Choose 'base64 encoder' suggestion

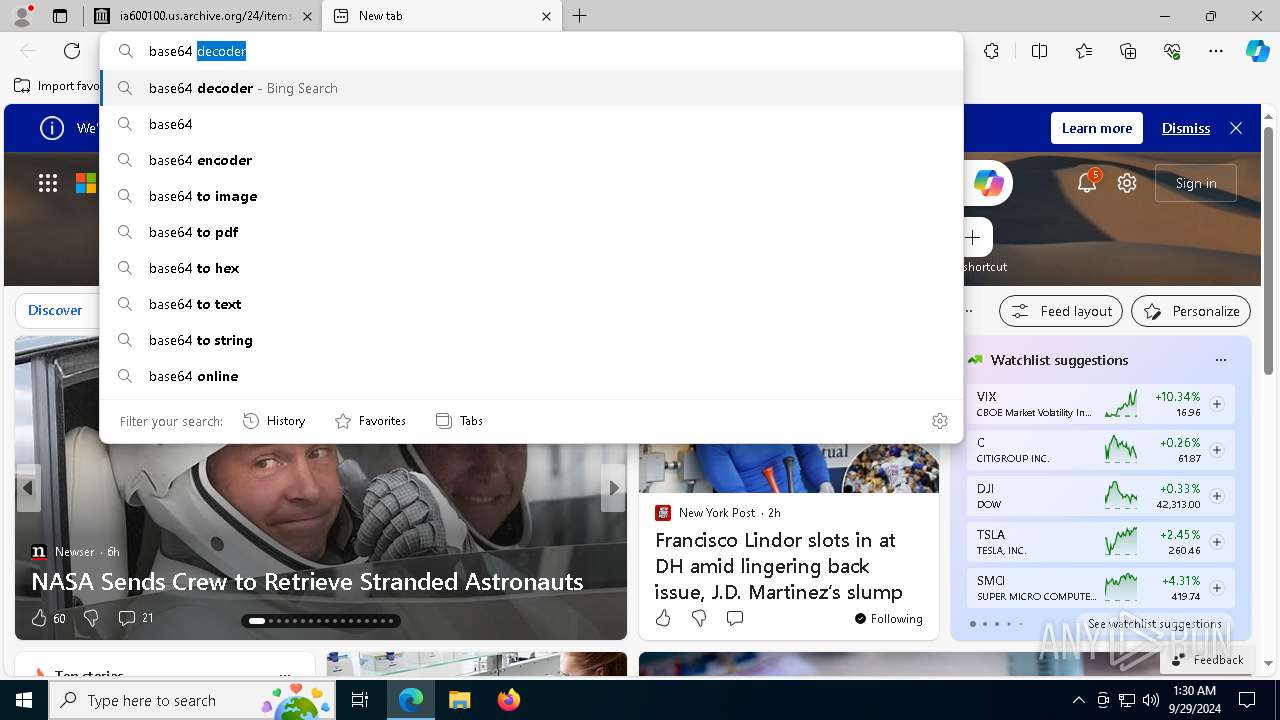pos(531,160)
